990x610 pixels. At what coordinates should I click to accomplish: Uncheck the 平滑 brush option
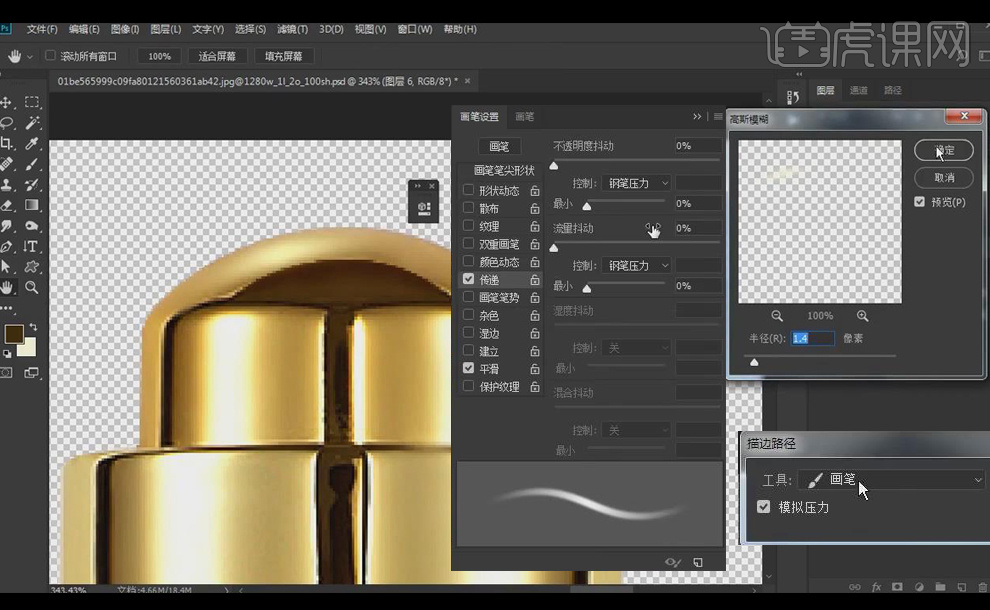click(x=468, y=368)
